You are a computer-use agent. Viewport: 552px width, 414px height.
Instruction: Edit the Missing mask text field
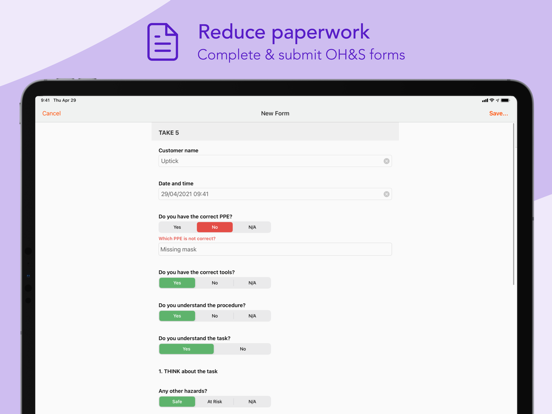pyautogui.click(x=275, y=249)
